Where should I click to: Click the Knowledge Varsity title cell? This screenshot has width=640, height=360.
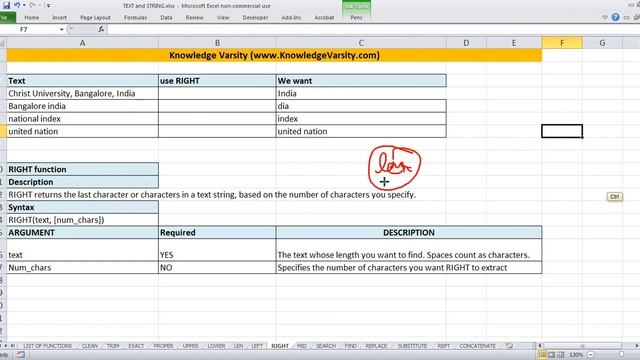point(274,55)
